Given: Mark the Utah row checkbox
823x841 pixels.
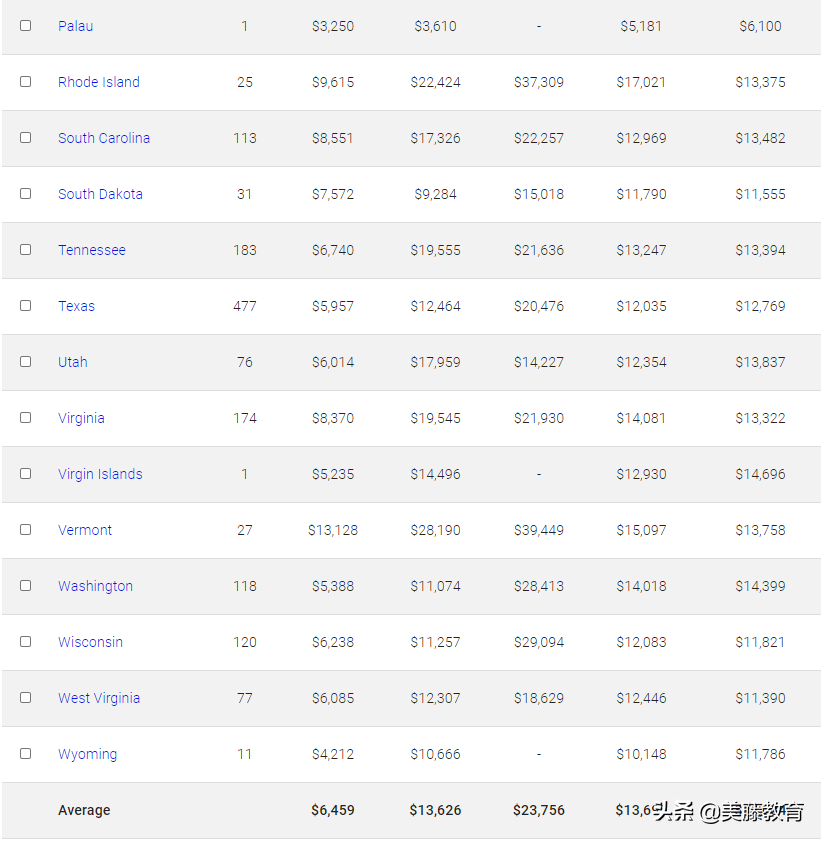Looking at the screenshot, I should click(26, 362).
